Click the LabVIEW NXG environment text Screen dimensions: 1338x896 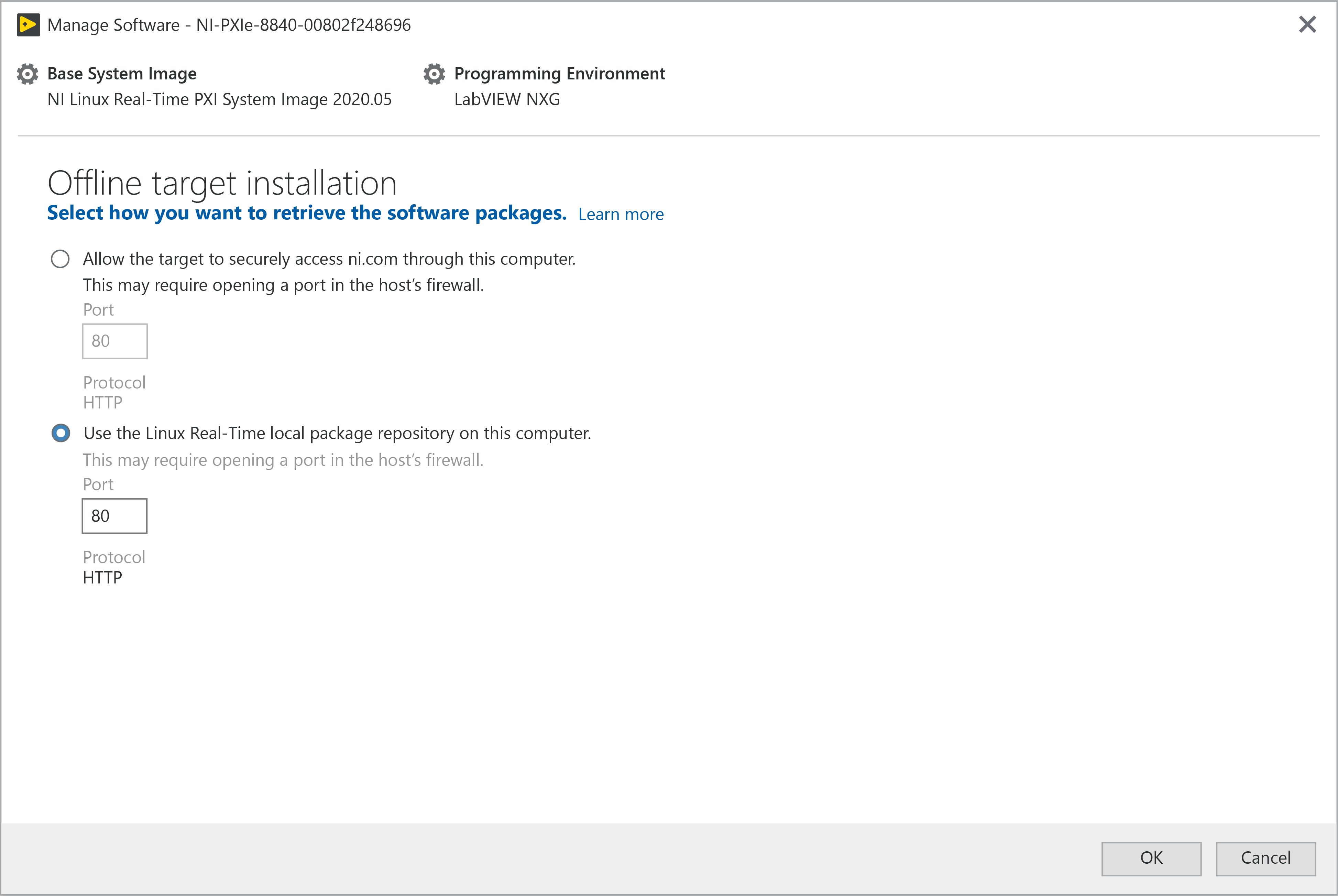pyautogui.click(x=507, y=99)
